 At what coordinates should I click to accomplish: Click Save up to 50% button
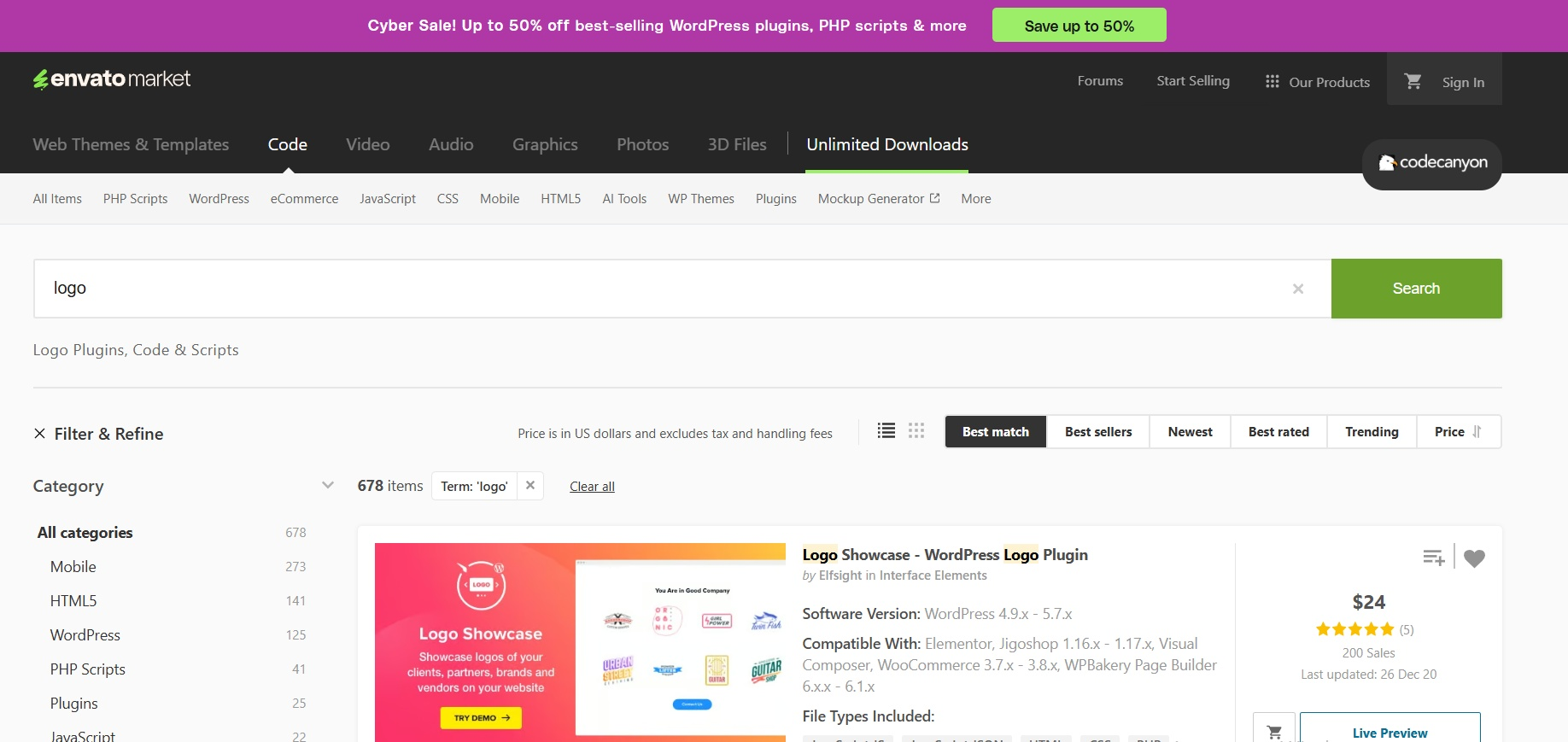coord(1079,26)
